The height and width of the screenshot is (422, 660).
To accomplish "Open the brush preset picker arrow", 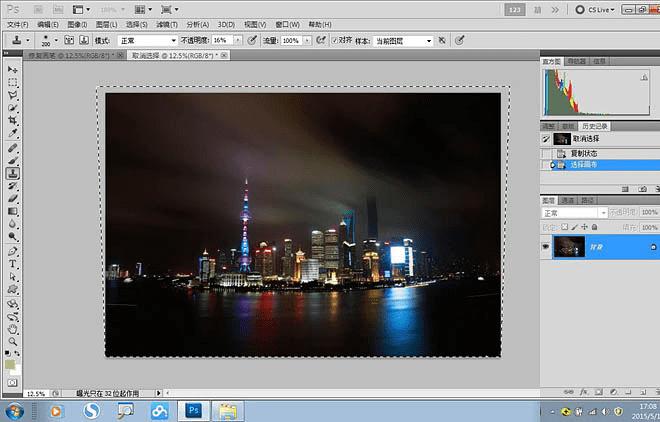I will (56, 40).
